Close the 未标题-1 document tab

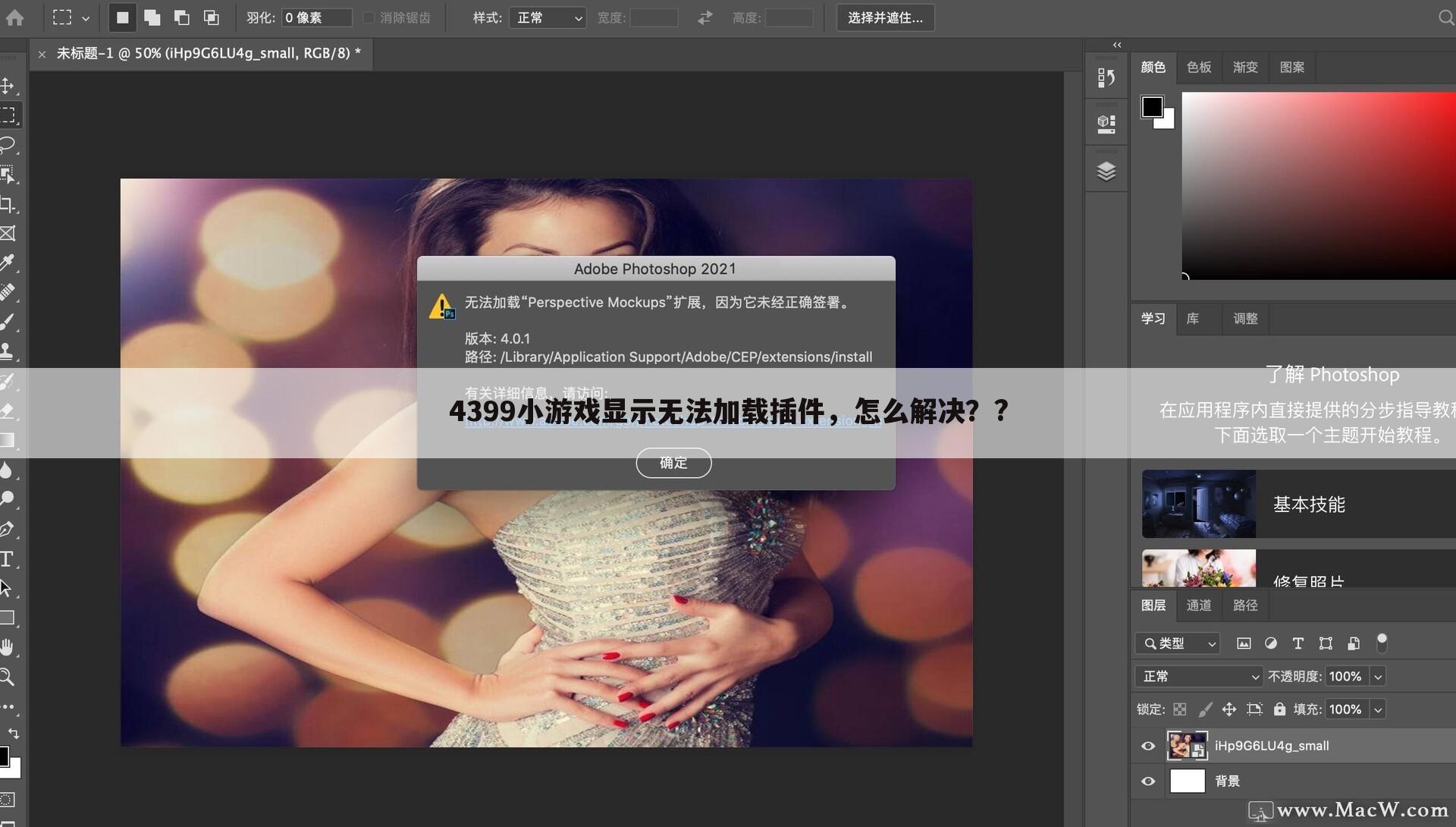[42, 54]
